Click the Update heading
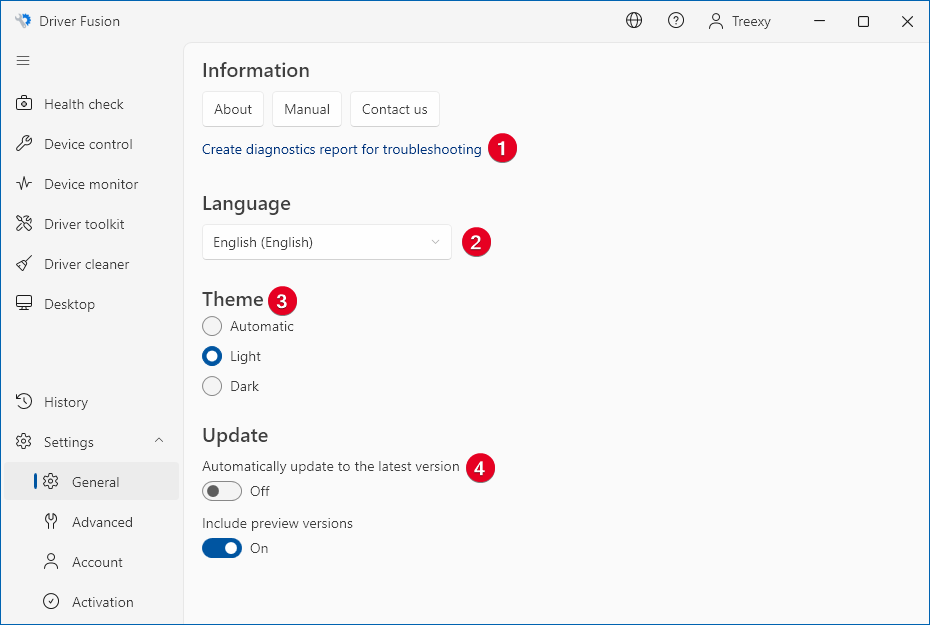The height and width of the screenshot is (625, 930). tap(235, 435)
